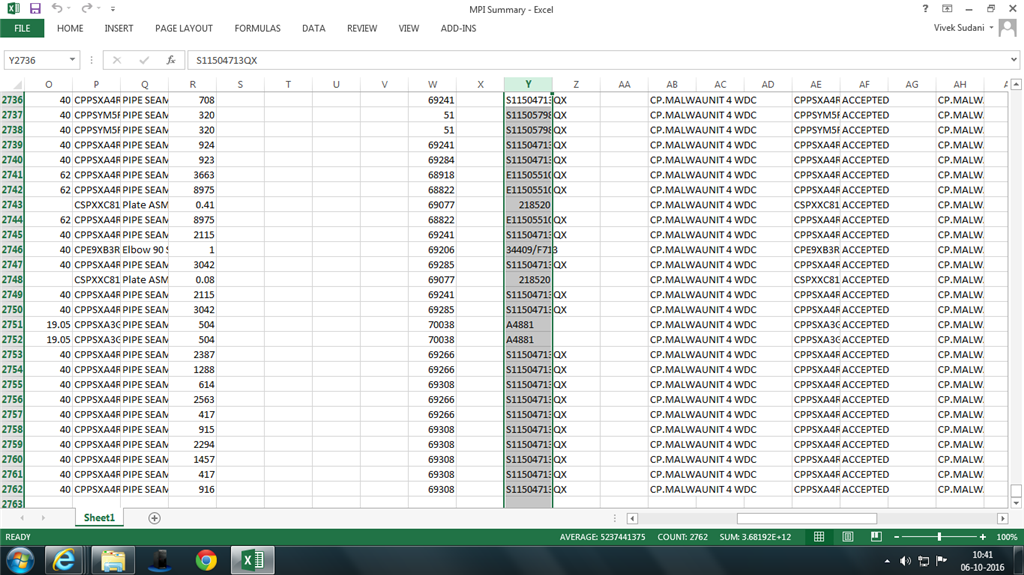The image size is (1024, 575).
Task: Click the Cancel X formula button
Action: [x=117, y=60]
